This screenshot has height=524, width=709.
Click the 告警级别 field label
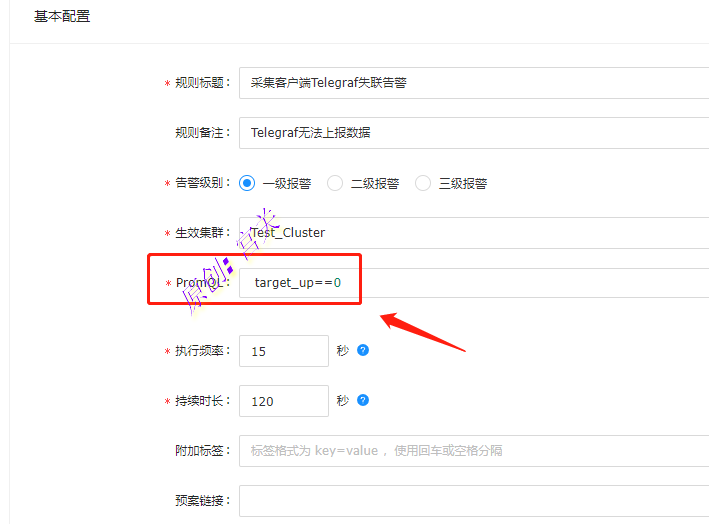click(x=201, y=183)
